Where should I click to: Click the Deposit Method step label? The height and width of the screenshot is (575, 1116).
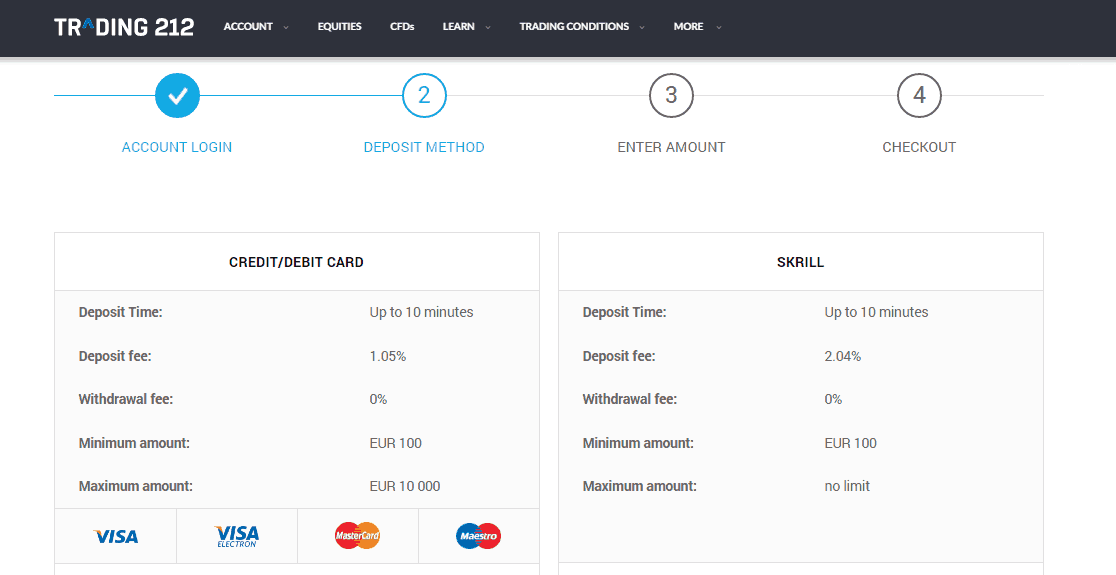(424, 147)
